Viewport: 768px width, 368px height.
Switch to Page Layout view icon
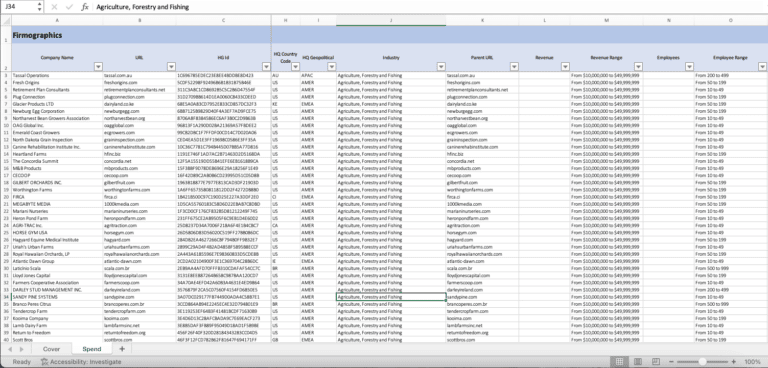point(638,362)
